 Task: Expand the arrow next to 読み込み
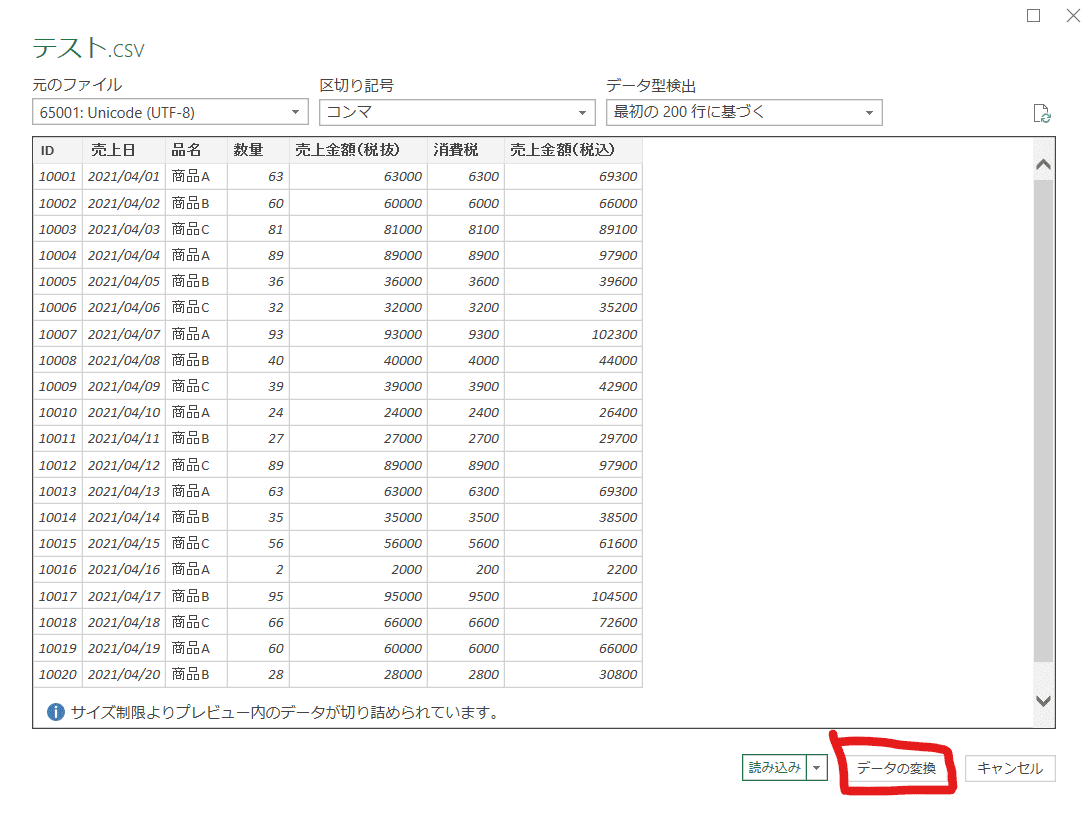pyautogui.click(x=819, y=768)
